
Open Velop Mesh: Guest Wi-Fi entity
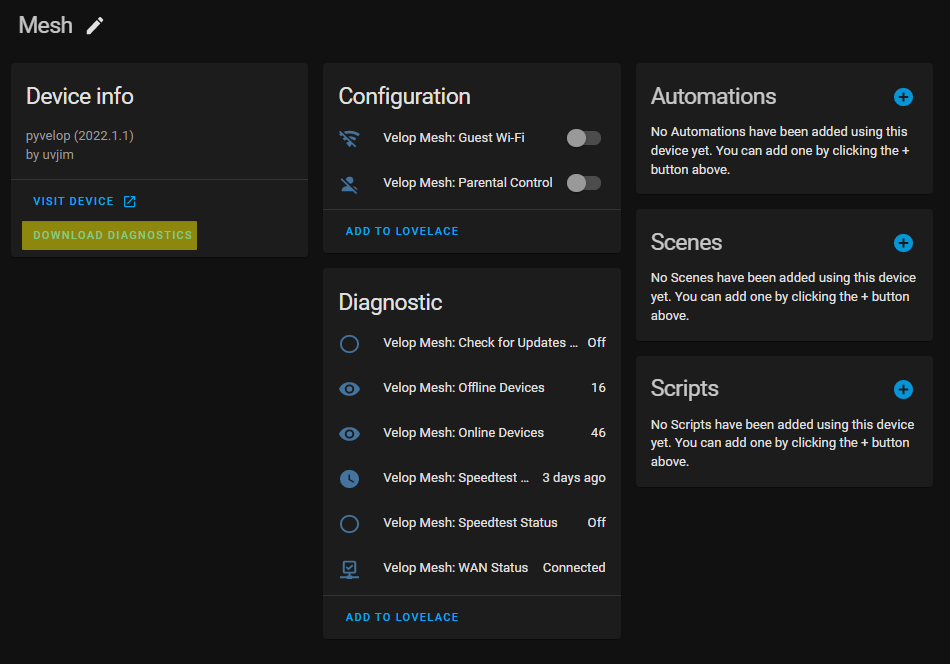coord(454,138)
